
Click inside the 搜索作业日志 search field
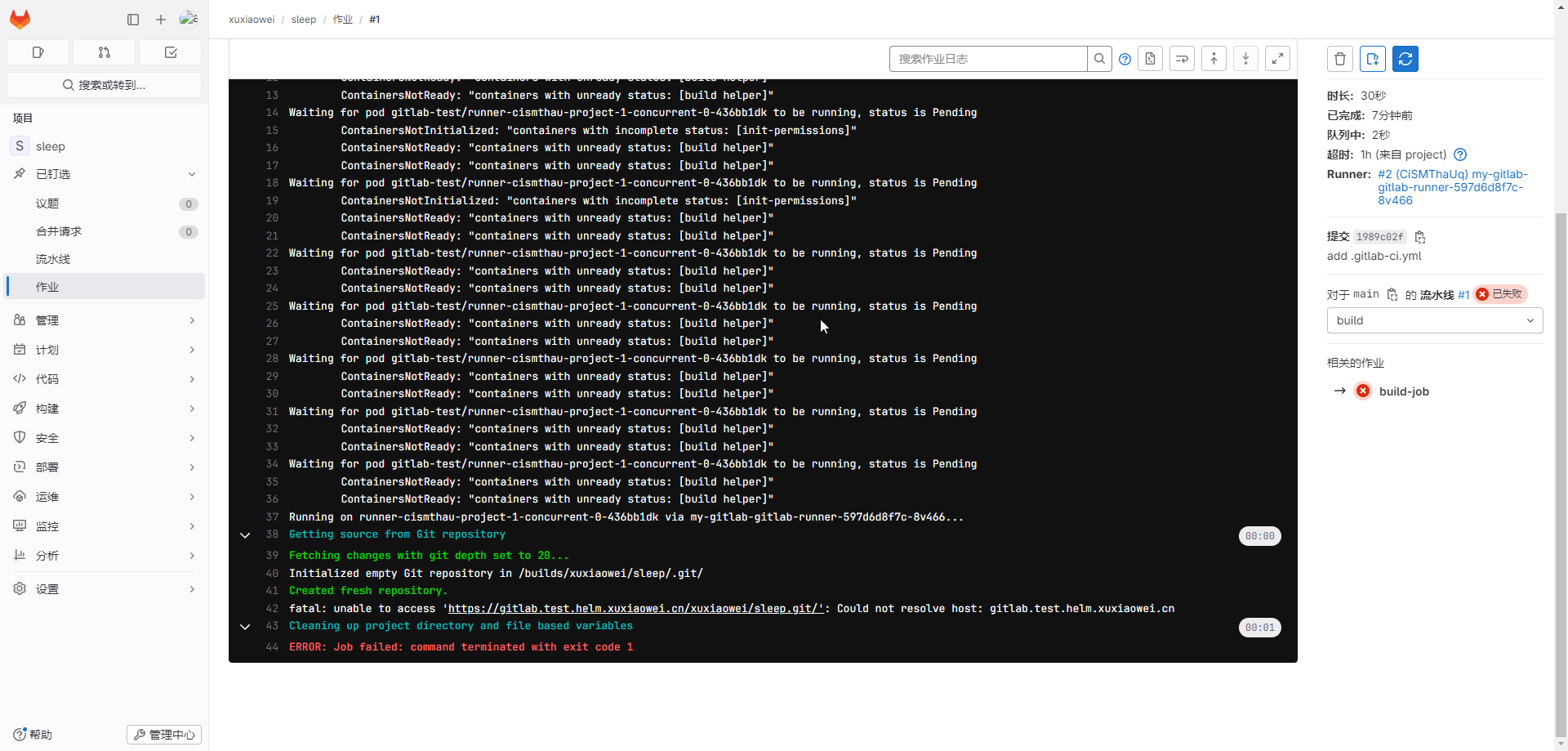click(988, 59)
